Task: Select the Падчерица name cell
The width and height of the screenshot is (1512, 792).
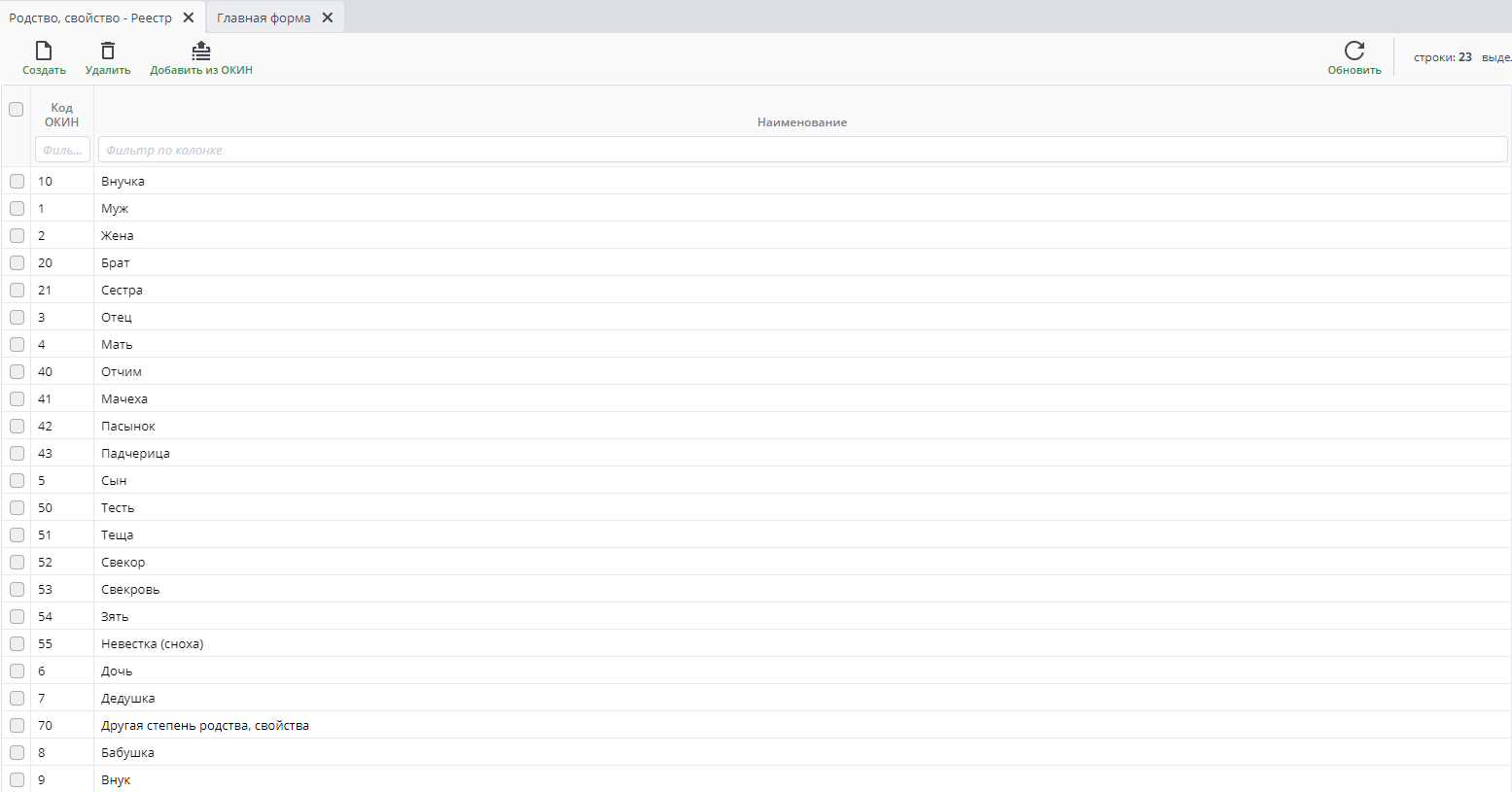Action: click(802, 453)
